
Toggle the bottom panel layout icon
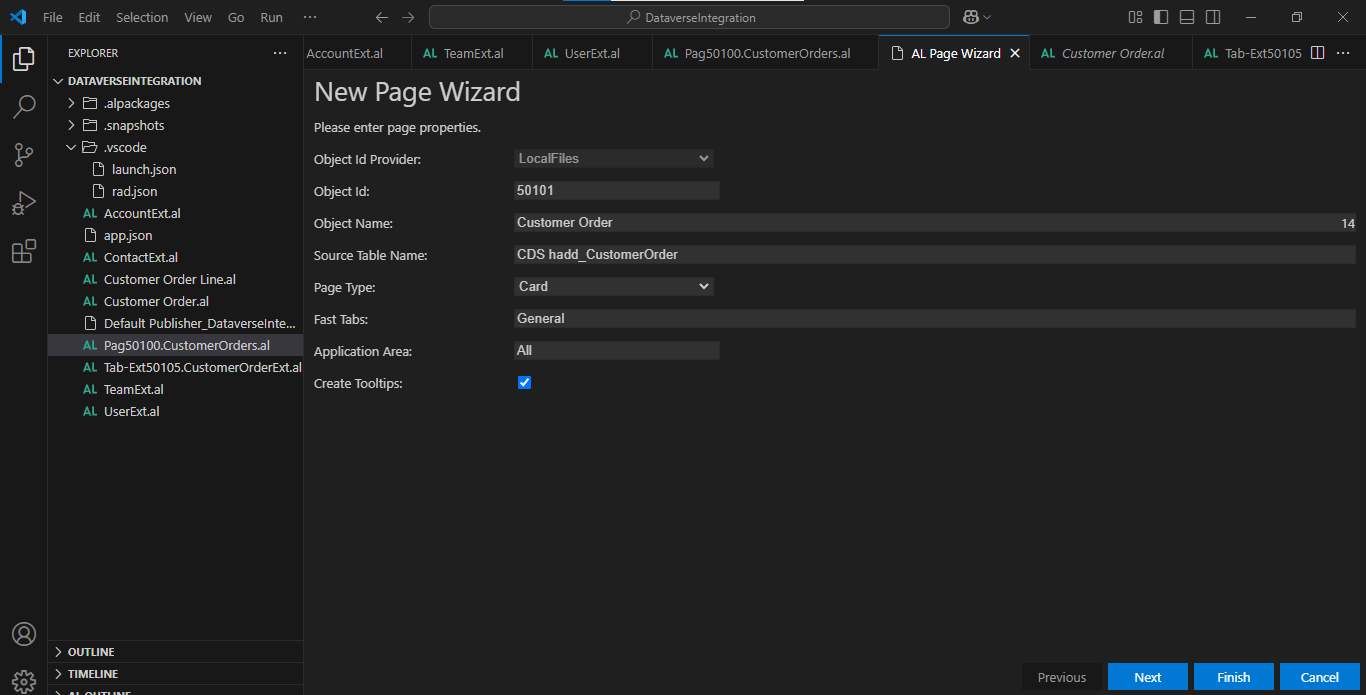pos(1187,17)
